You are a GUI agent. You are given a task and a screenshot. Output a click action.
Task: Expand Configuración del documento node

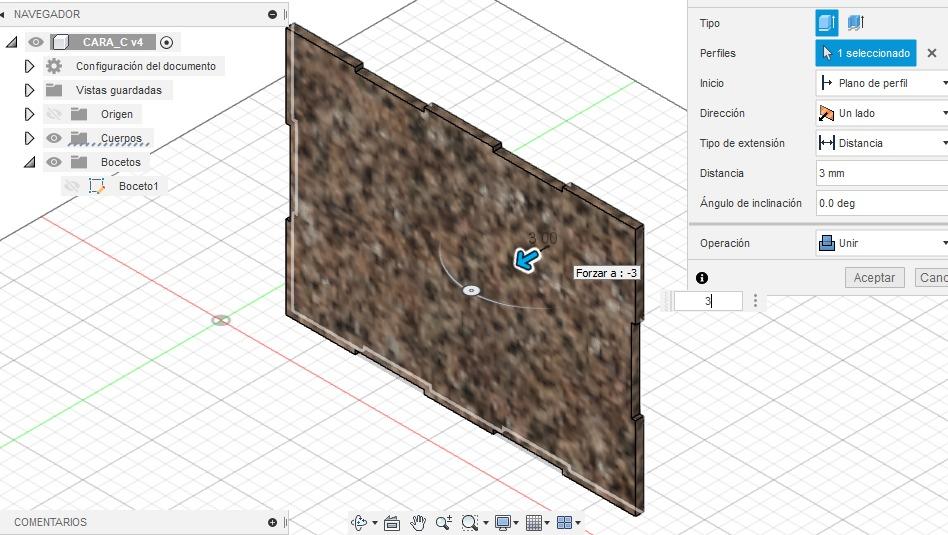coord(29,66)
